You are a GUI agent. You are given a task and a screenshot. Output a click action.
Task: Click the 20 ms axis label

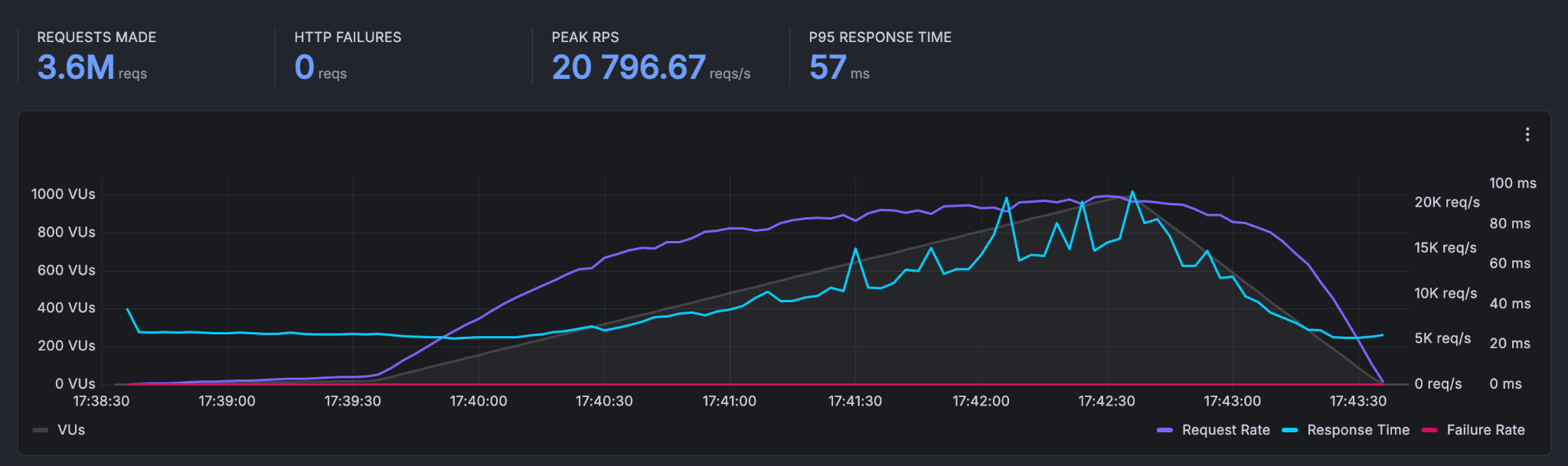[1510, 344]
